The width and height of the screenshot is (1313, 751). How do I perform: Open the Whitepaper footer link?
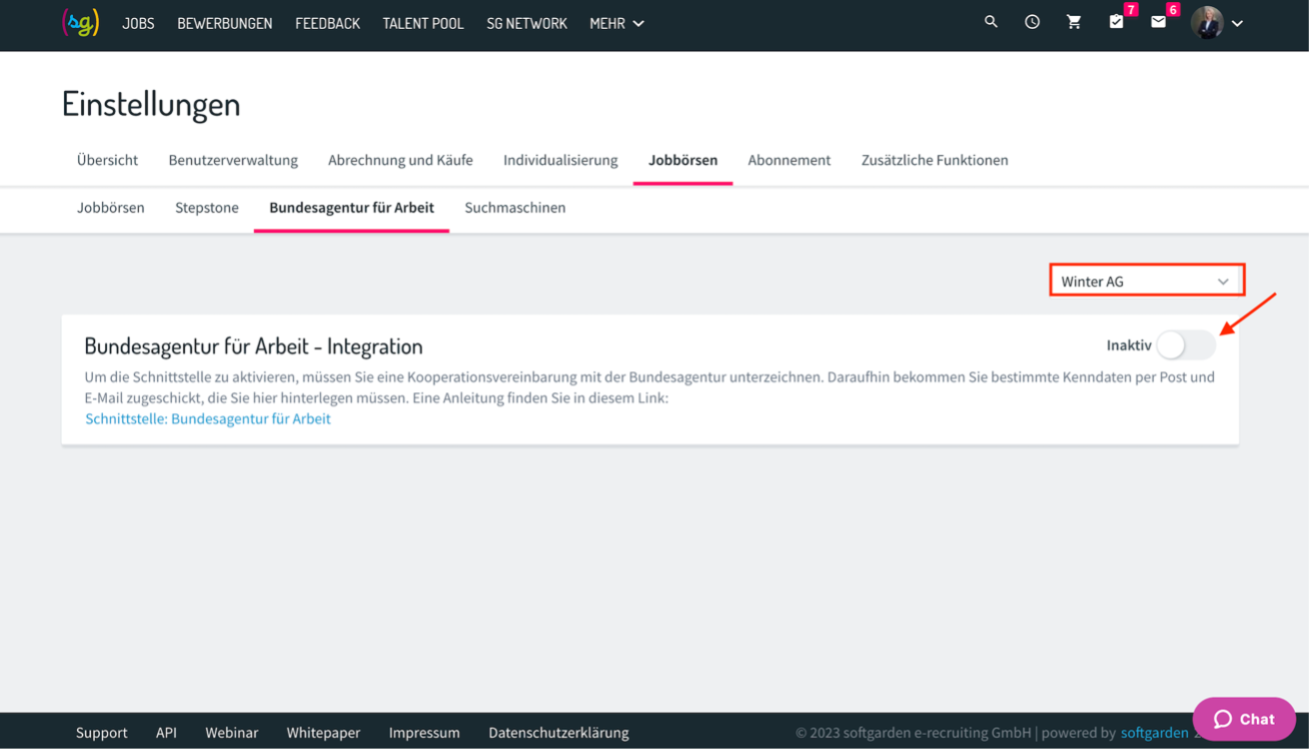point(325,735)
